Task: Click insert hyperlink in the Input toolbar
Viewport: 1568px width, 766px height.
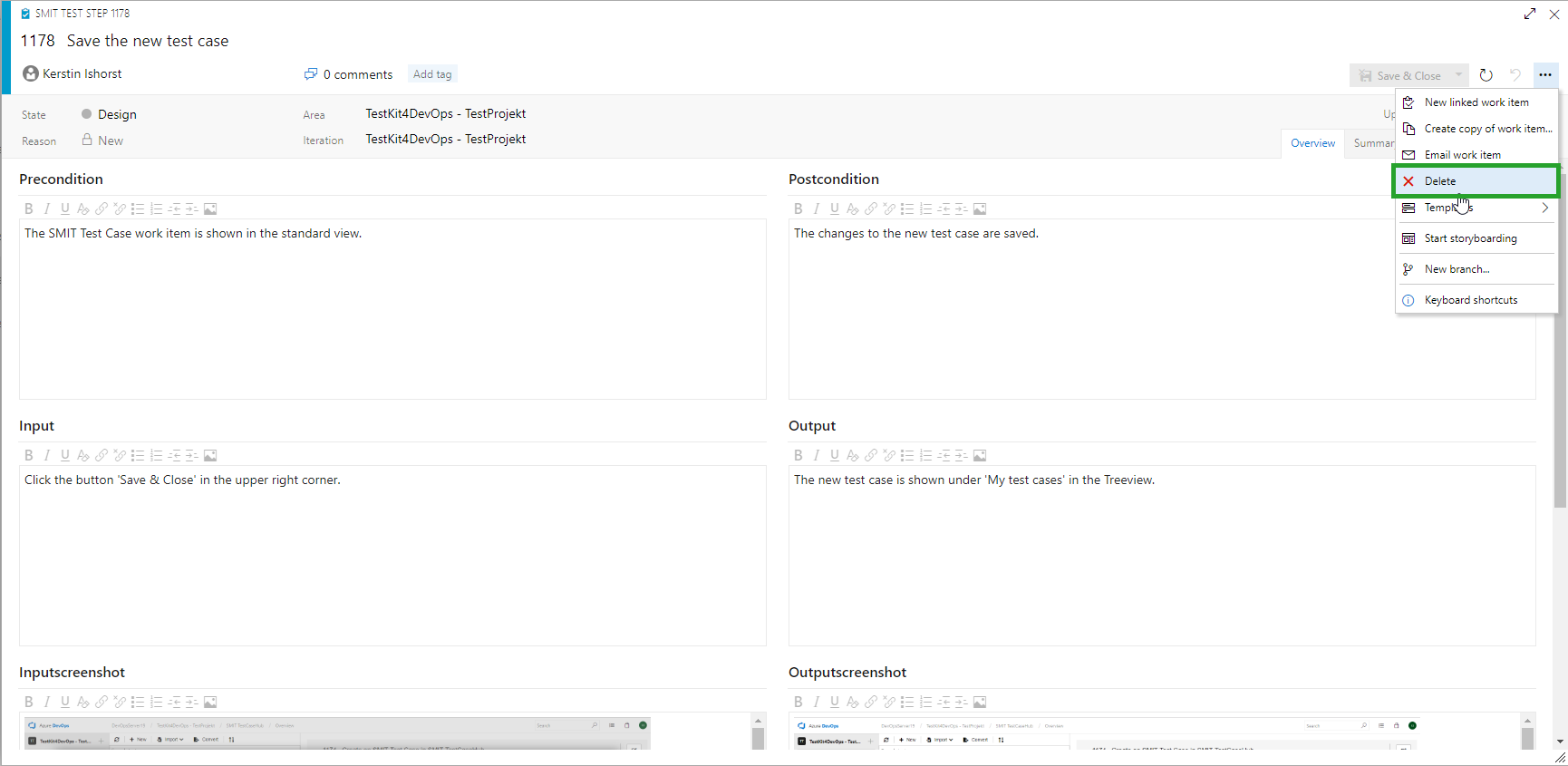Action: [102, 456]
